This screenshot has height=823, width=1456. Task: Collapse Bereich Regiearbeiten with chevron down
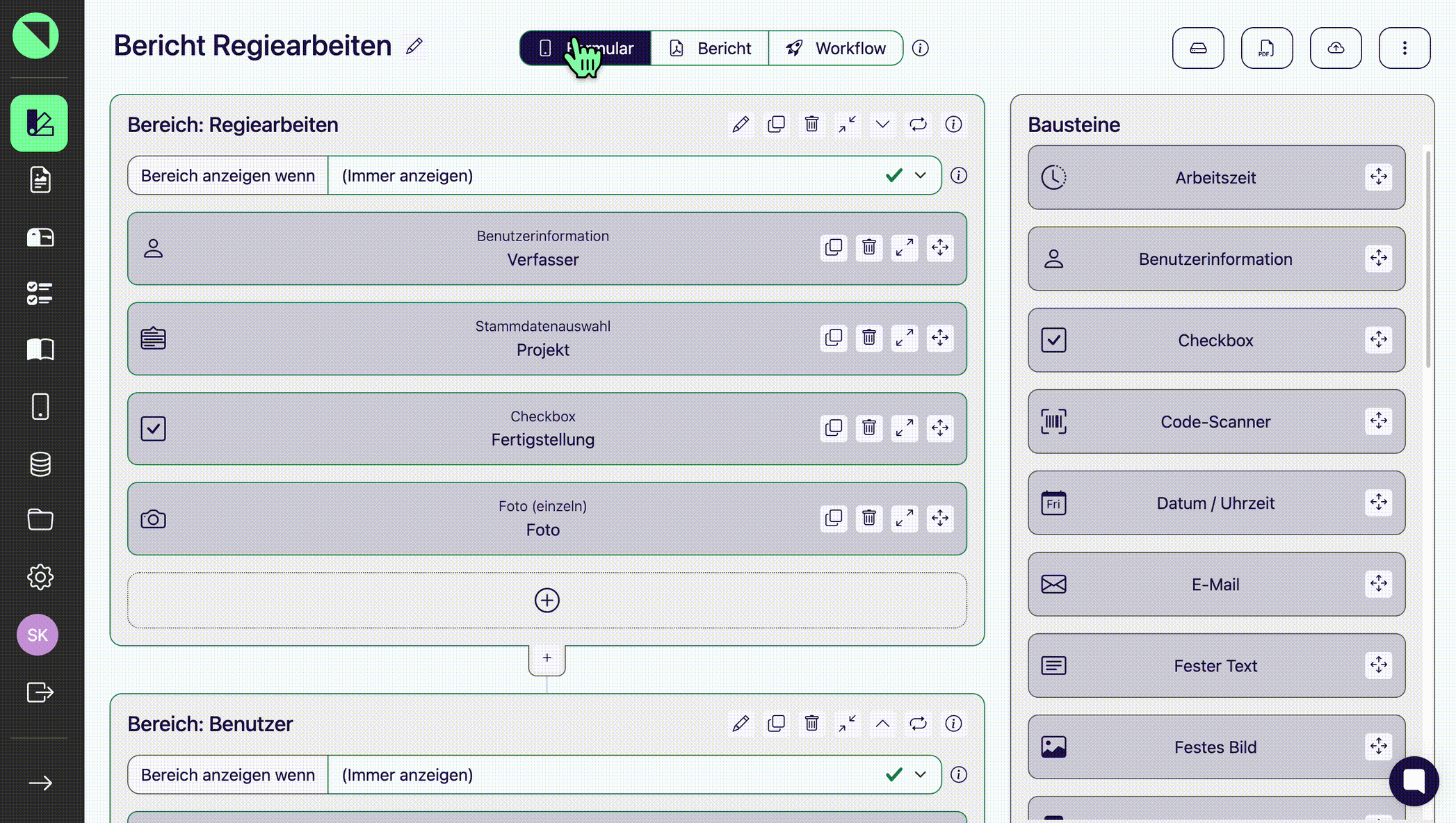[x=882, y=124]
